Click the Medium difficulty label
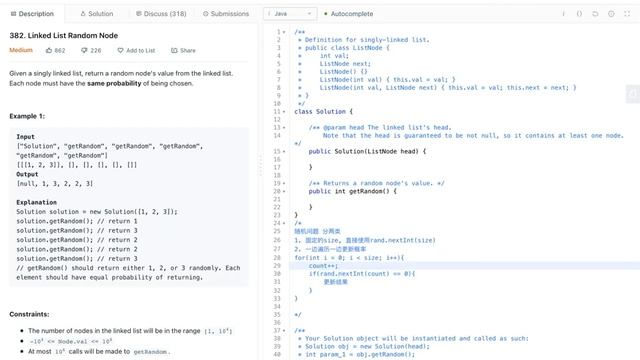640x360 pixels. coord(21,50)
